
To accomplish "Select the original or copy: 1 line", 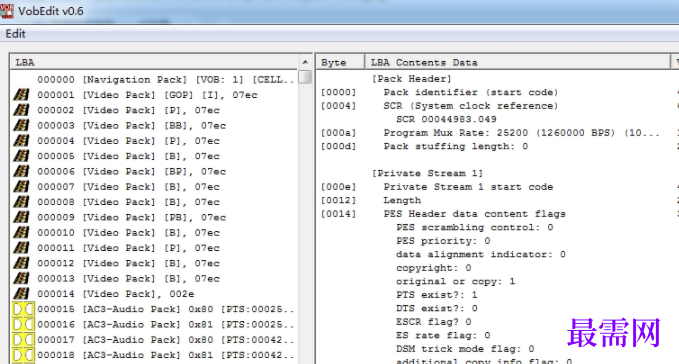I will (x=456, y=281).
